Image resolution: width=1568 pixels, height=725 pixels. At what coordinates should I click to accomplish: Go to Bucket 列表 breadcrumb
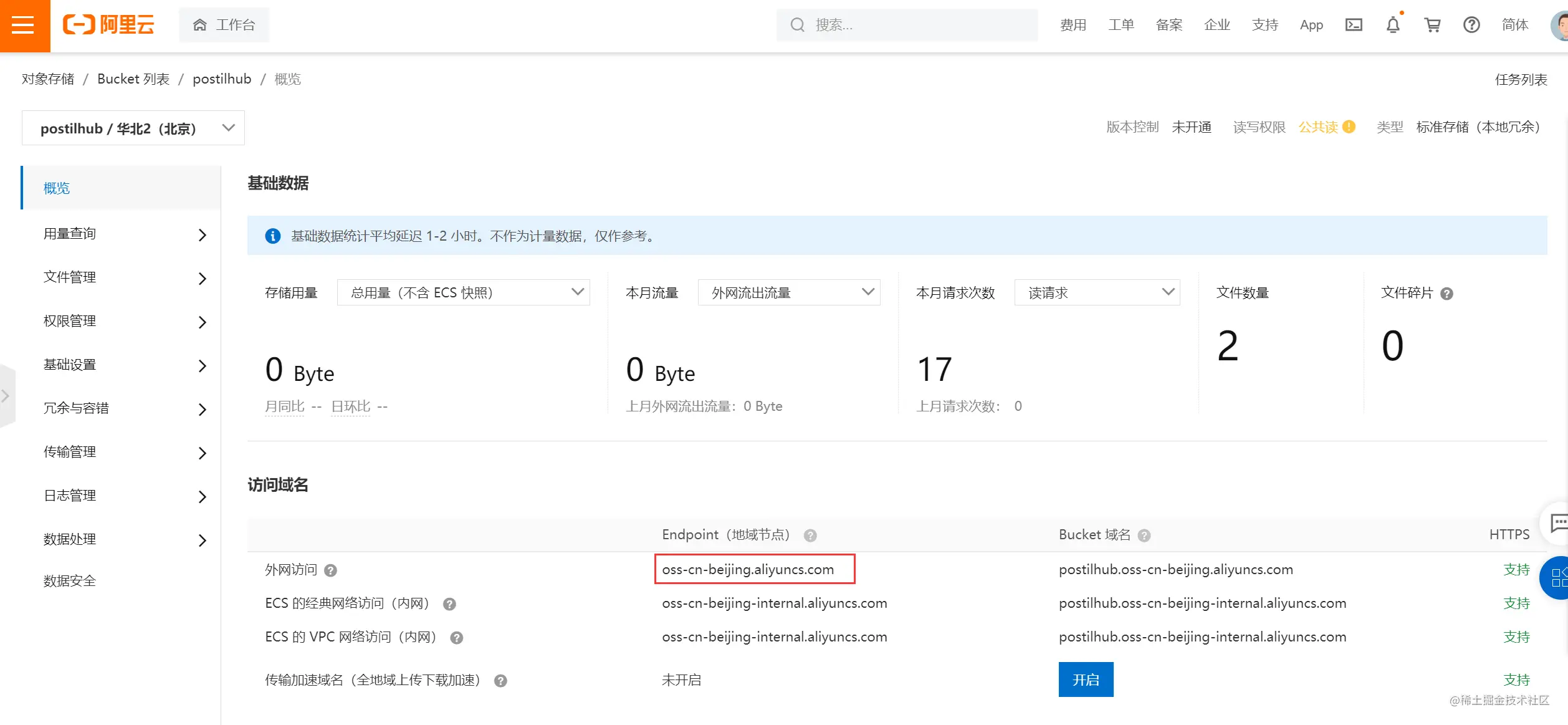coord(133,79)
